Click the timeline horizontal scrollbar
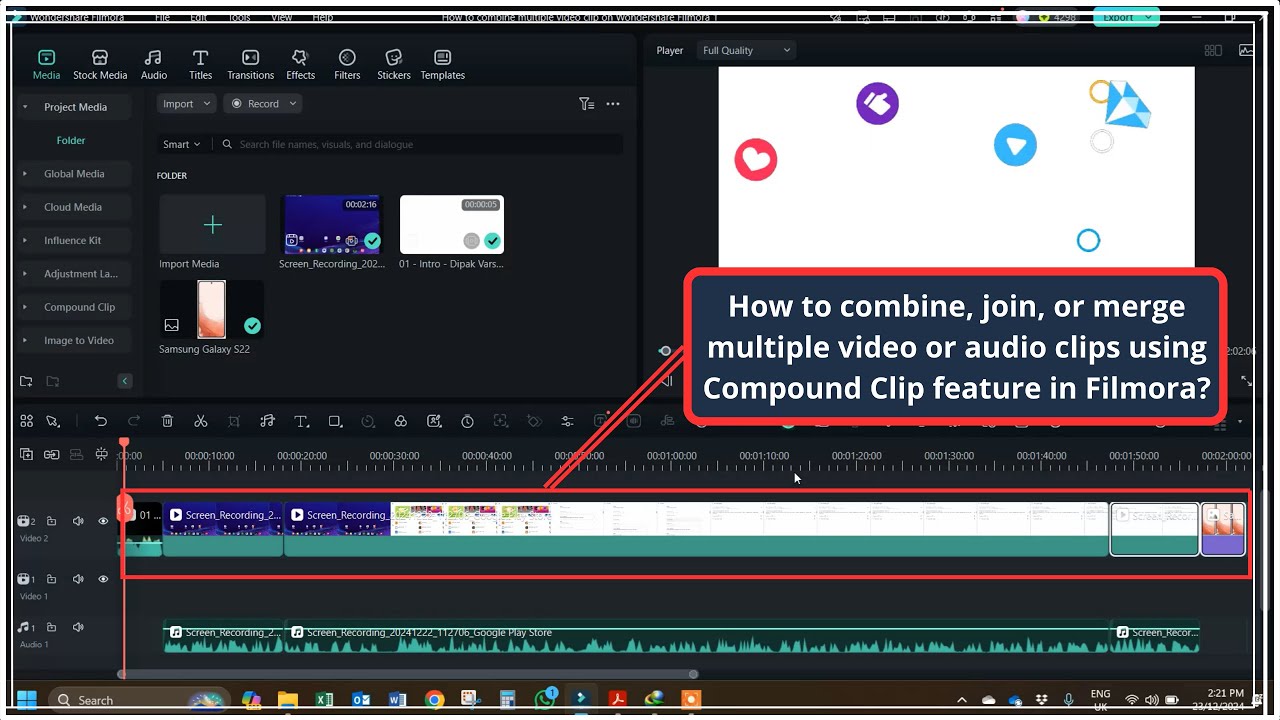Image resolution: width=1280 pixels, height=720 pixels. [x=408, y=674]
